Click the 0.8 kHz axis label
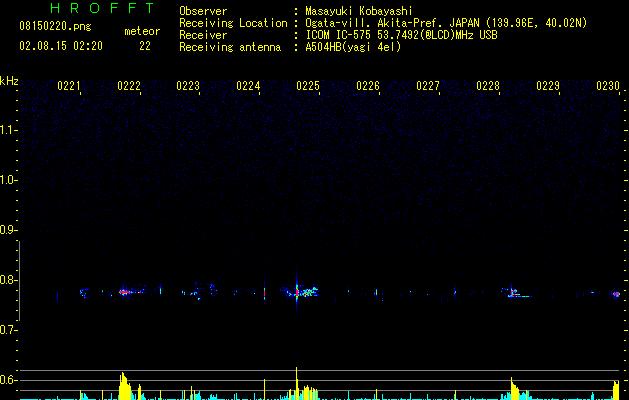The height and width of the screenshot is (400, 629). [7, 280]
